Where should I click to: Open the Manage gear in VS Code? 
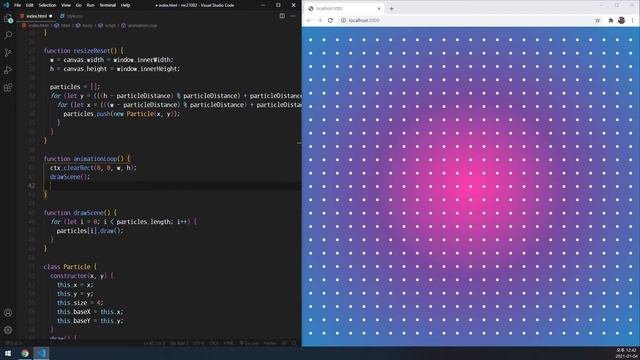(x=8, y=330)
